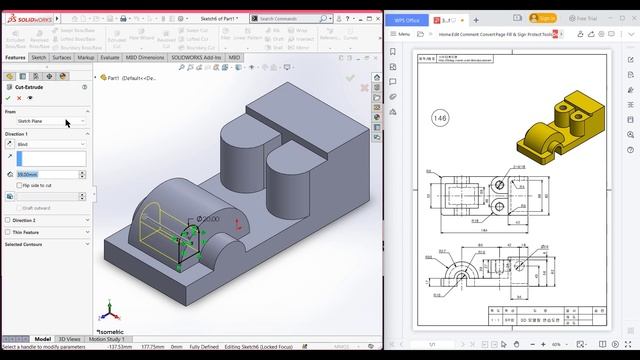Add a new tab in WPS with plus
This screenshot has width=640, height=360.
point(476,20)
